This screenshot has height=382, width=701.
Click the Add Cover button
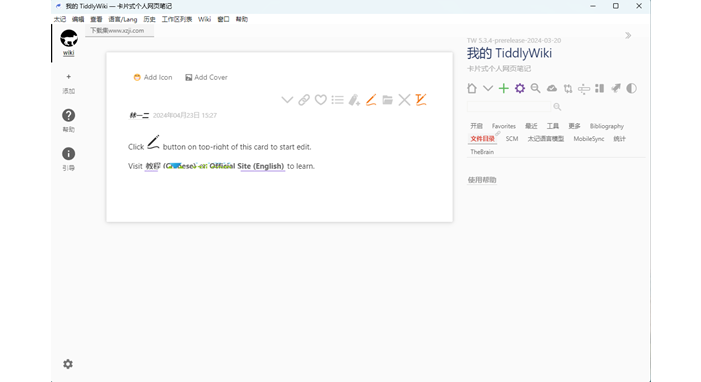207,77
